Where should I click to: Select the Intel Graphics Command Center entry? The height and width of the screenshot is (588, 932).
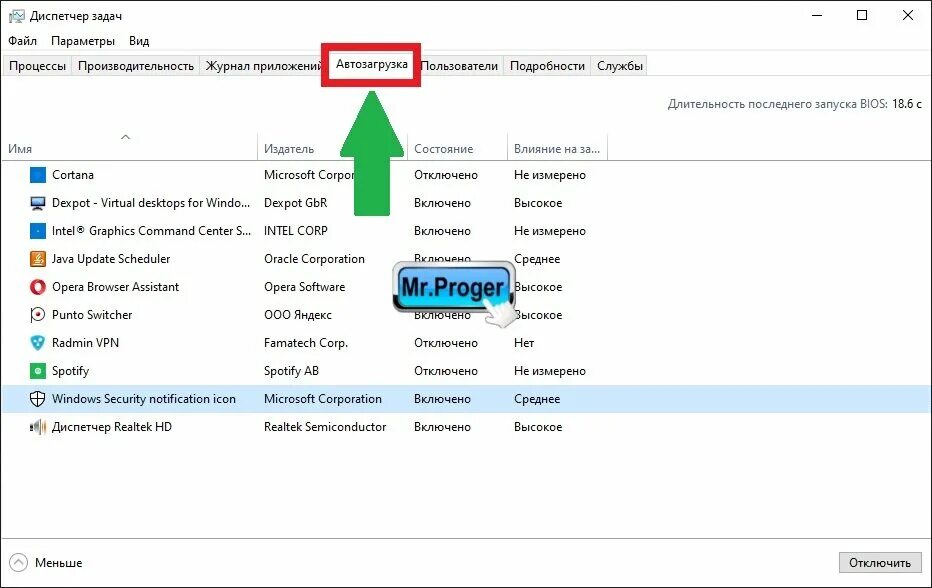pos(152,231)
